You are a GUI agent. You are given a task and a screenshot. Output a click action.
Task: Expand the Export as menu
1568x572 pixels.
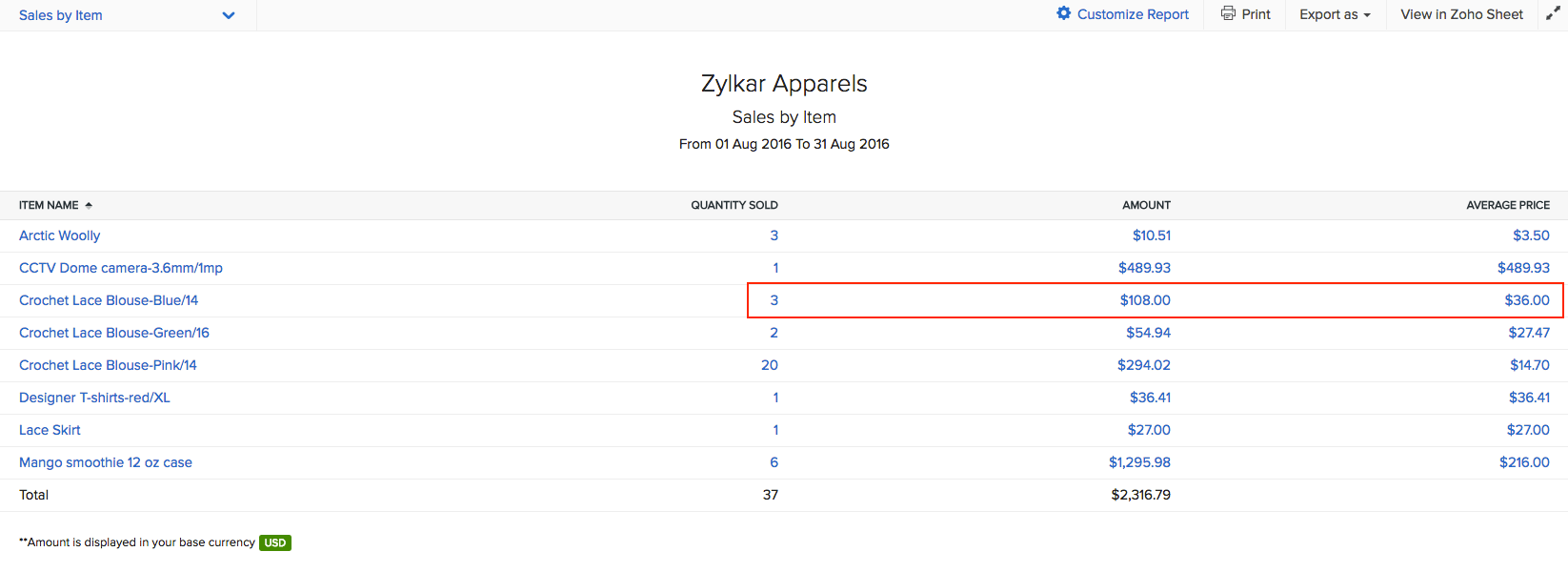pos(1334,14)
